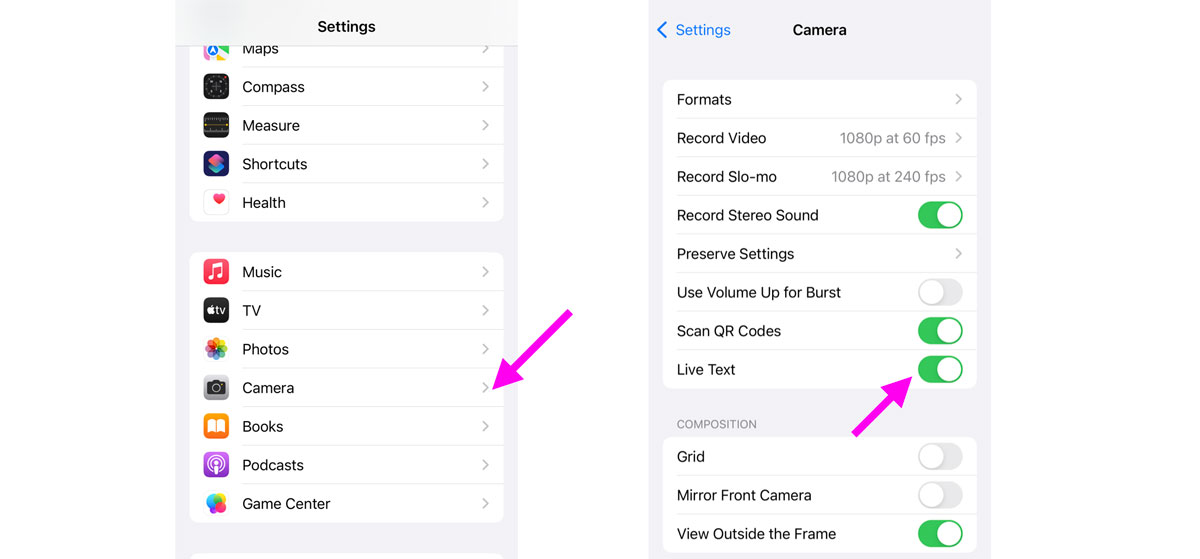The height and width of the screenshot is (559, 1200).
Task: Open Preserve Settings
Action: pyautogui.click(x=819, y=254)
